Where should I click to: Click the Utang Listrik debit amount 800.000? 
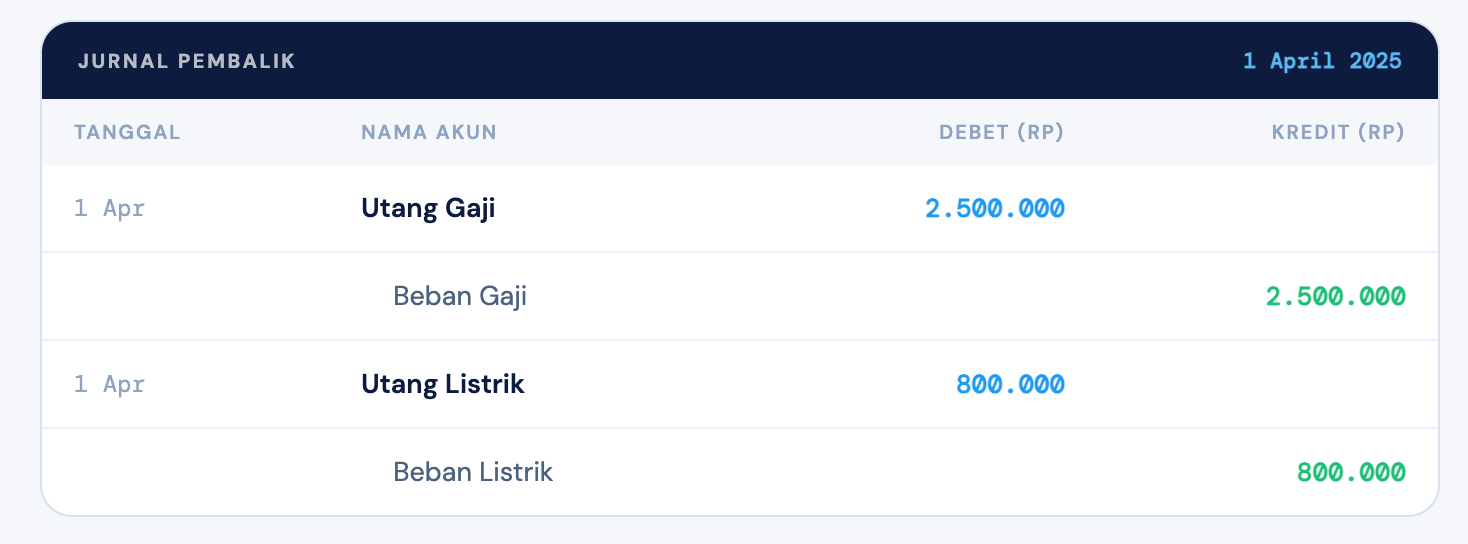click(1010, 384)
